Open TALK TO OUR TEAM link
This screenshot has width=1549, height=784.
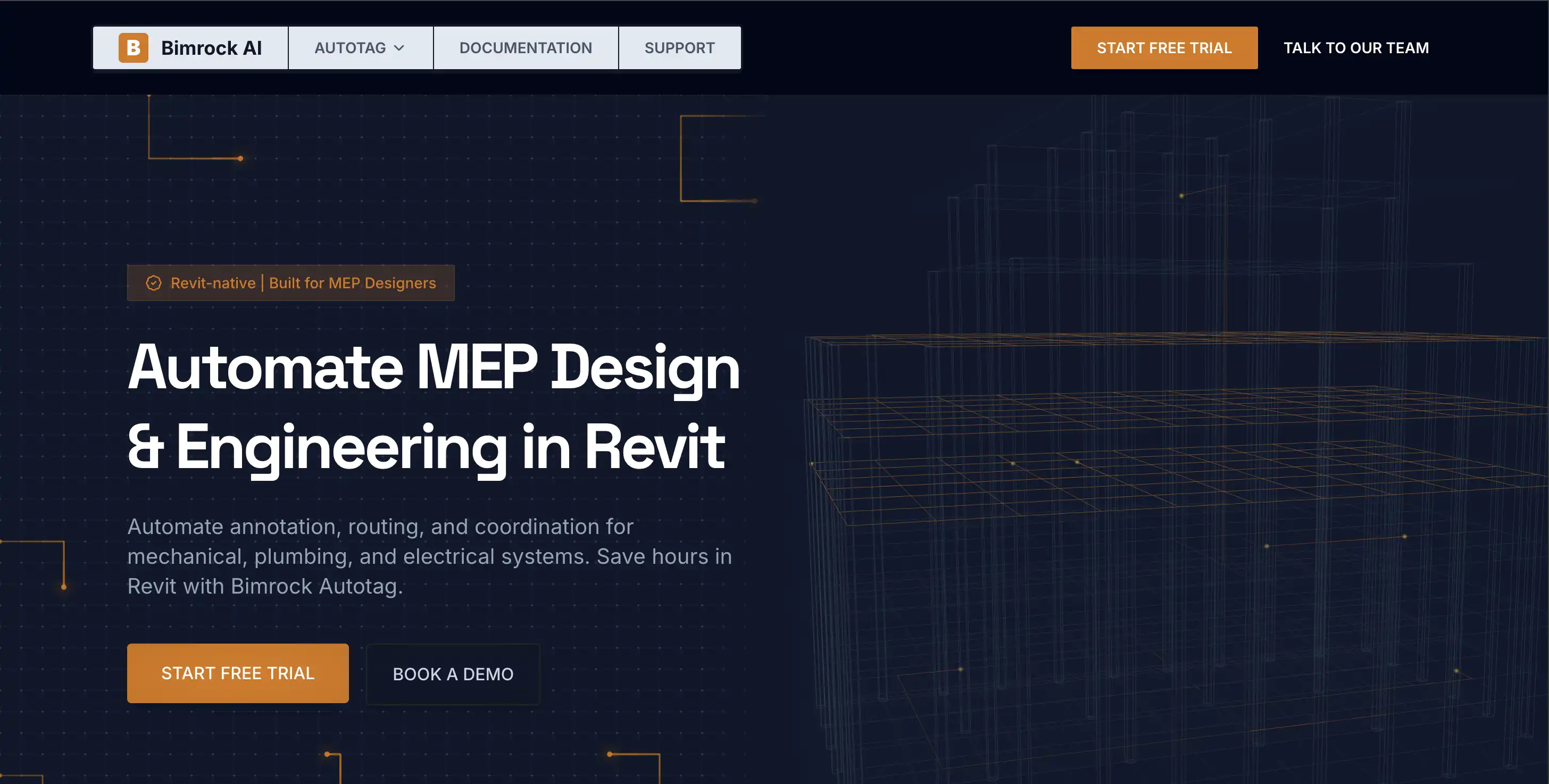coord(1355,47)
